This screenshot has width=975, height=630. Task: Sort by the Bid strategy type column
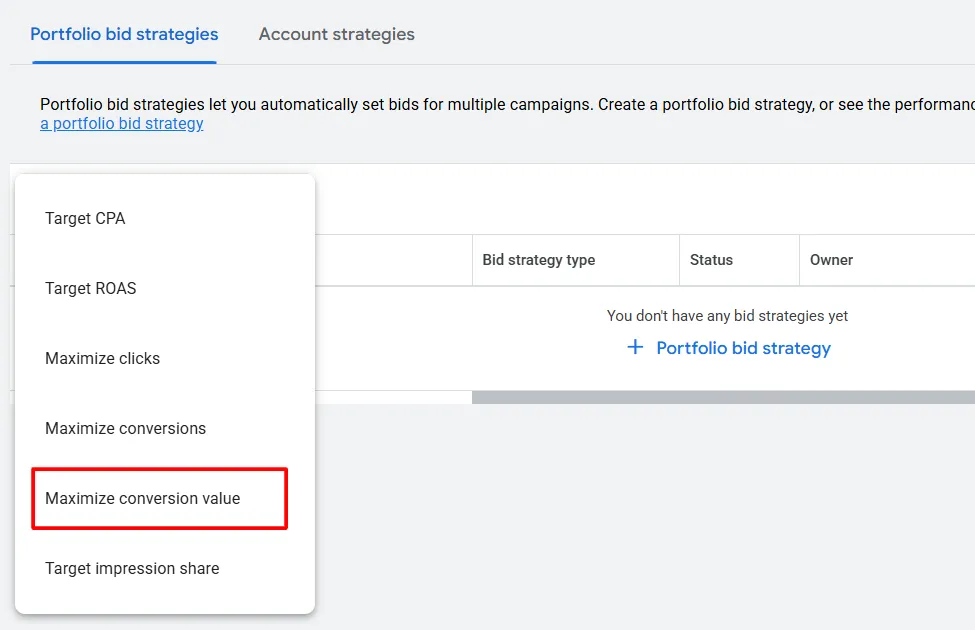click(x=539, y=260)
